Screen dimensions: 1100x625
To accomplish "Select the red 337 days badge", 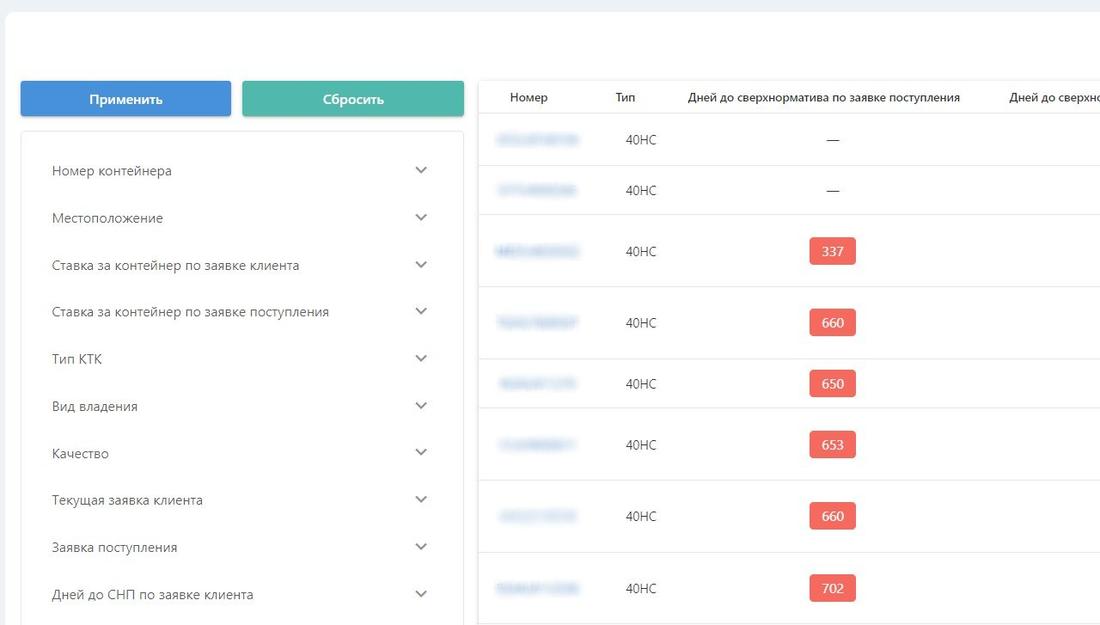I will [833, 251].
